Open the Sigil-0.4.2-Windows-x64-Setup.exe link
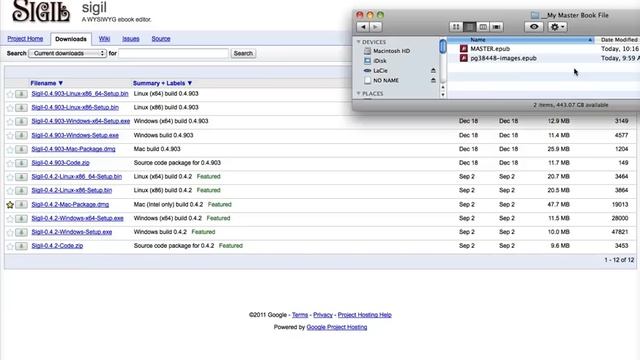Viewport: 640px width, 360px height. tap(78, 218)
